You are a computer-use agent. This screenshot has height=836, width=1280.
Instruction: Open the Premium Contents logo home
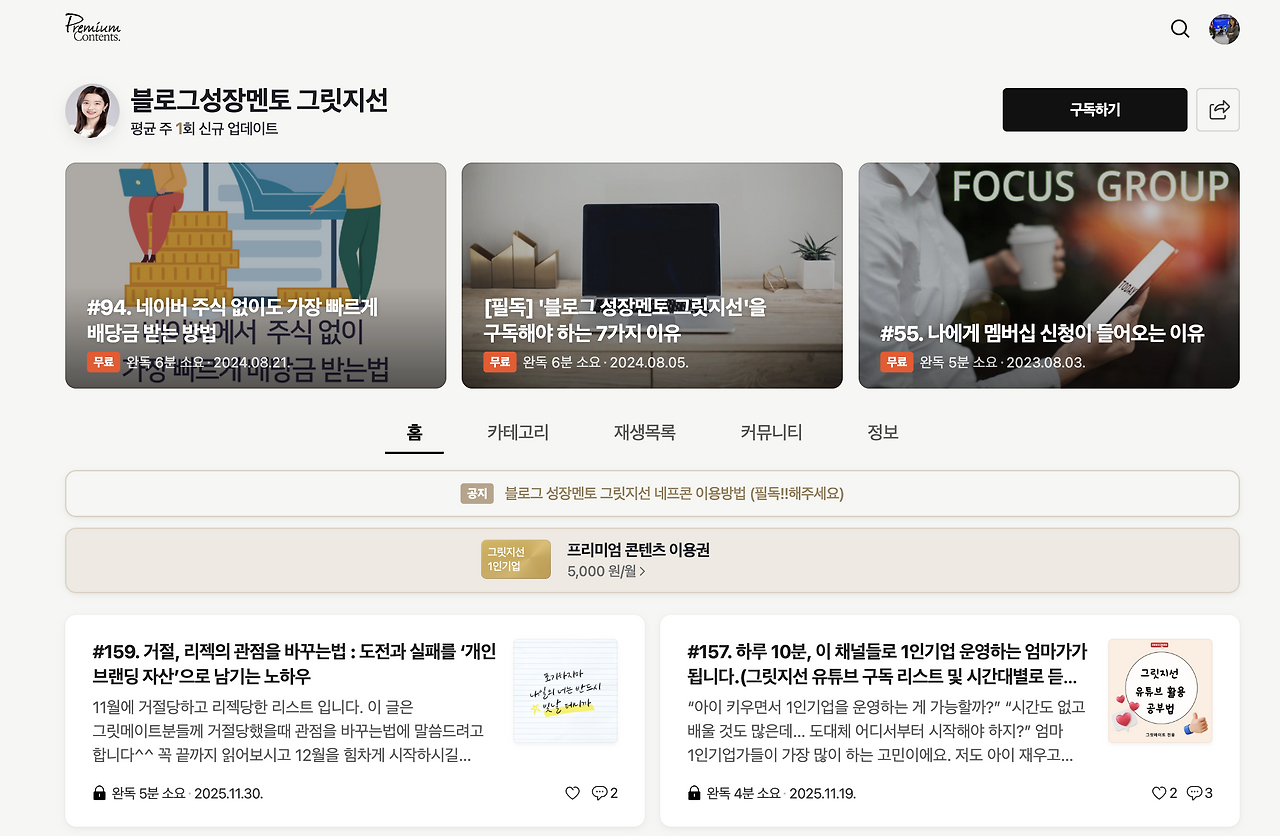(x=93, y=28)
